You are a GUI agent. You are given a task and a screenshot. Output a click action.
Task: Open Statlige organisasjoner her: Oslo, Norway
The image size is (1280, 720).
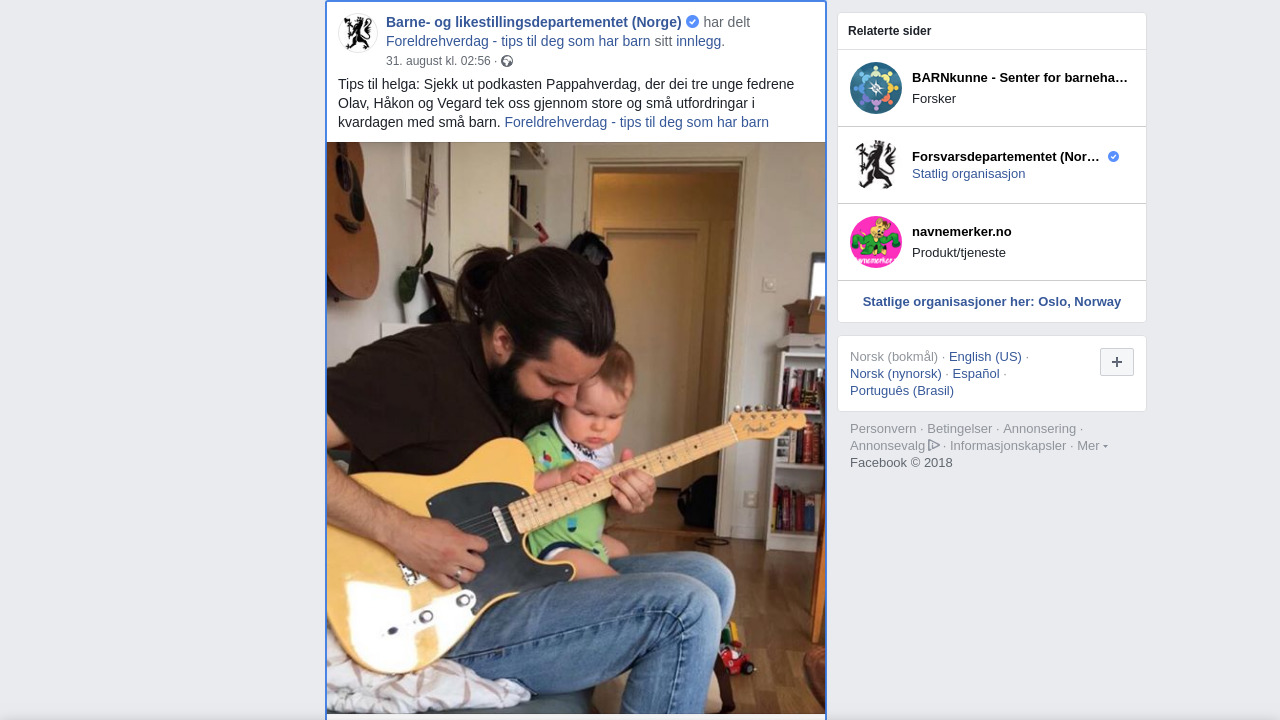tap(992, 302)
